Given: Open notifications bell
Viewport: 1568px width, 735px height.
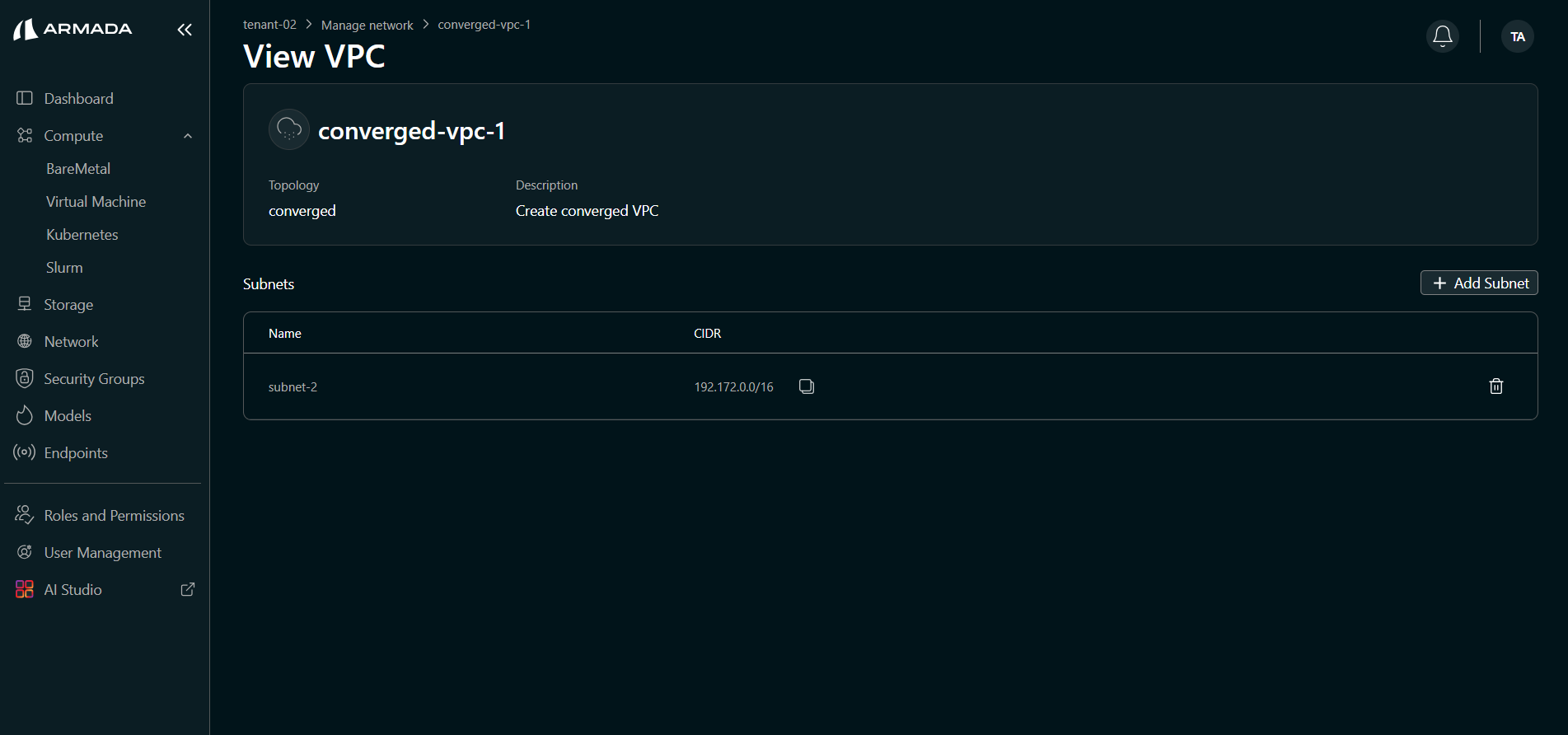Looking at the screenshot, I should (1443, 36).
